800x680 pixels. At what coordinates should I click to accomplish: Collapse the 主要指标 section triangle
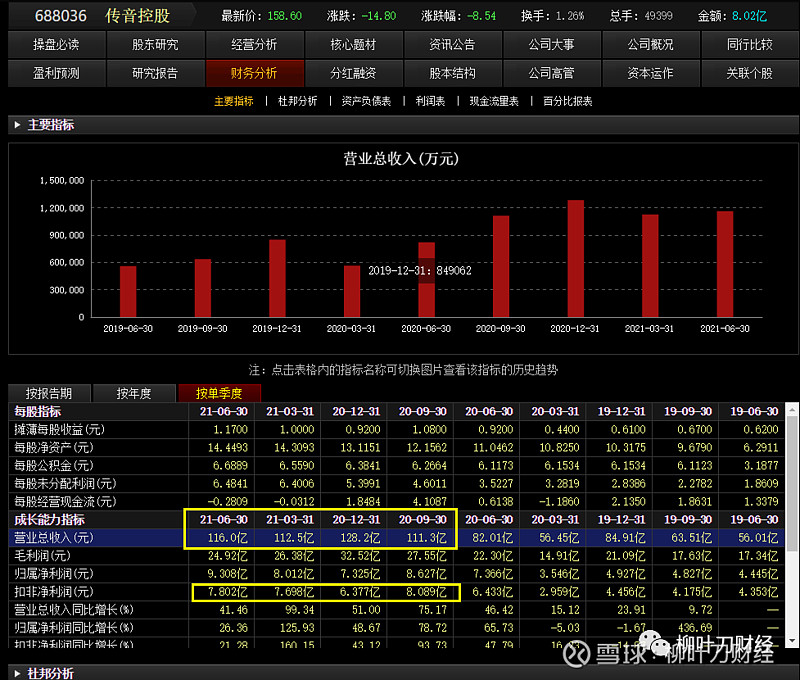pos(17,125)
